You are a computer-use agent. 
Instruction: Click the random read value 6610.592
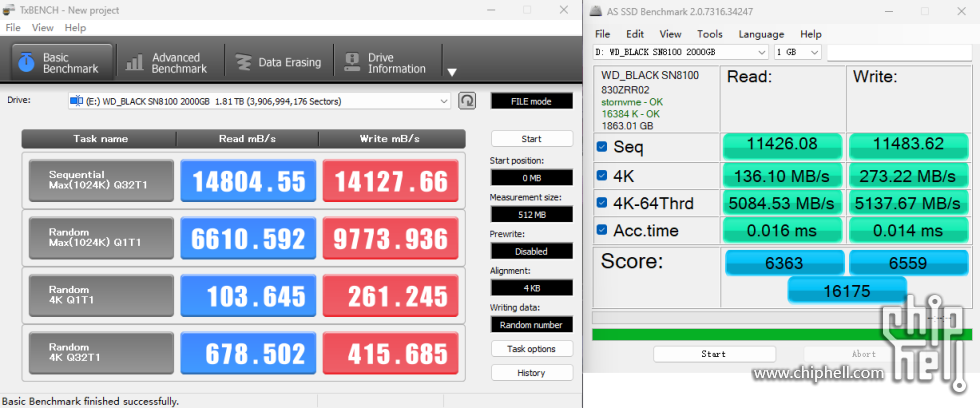(248, 238)
